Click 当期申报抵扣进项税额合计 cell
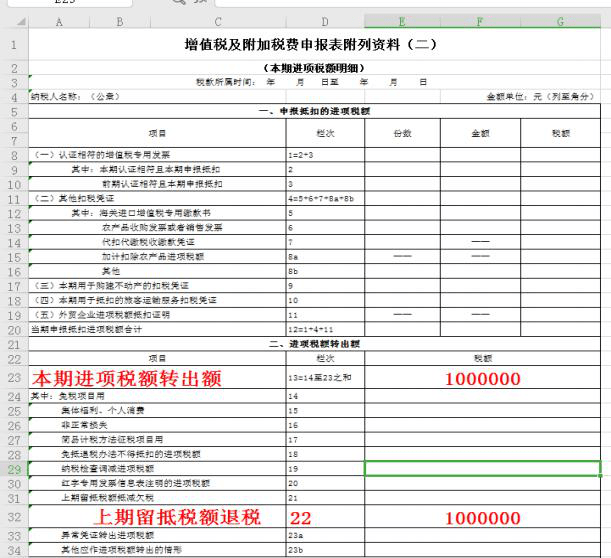 pos(157,330)
